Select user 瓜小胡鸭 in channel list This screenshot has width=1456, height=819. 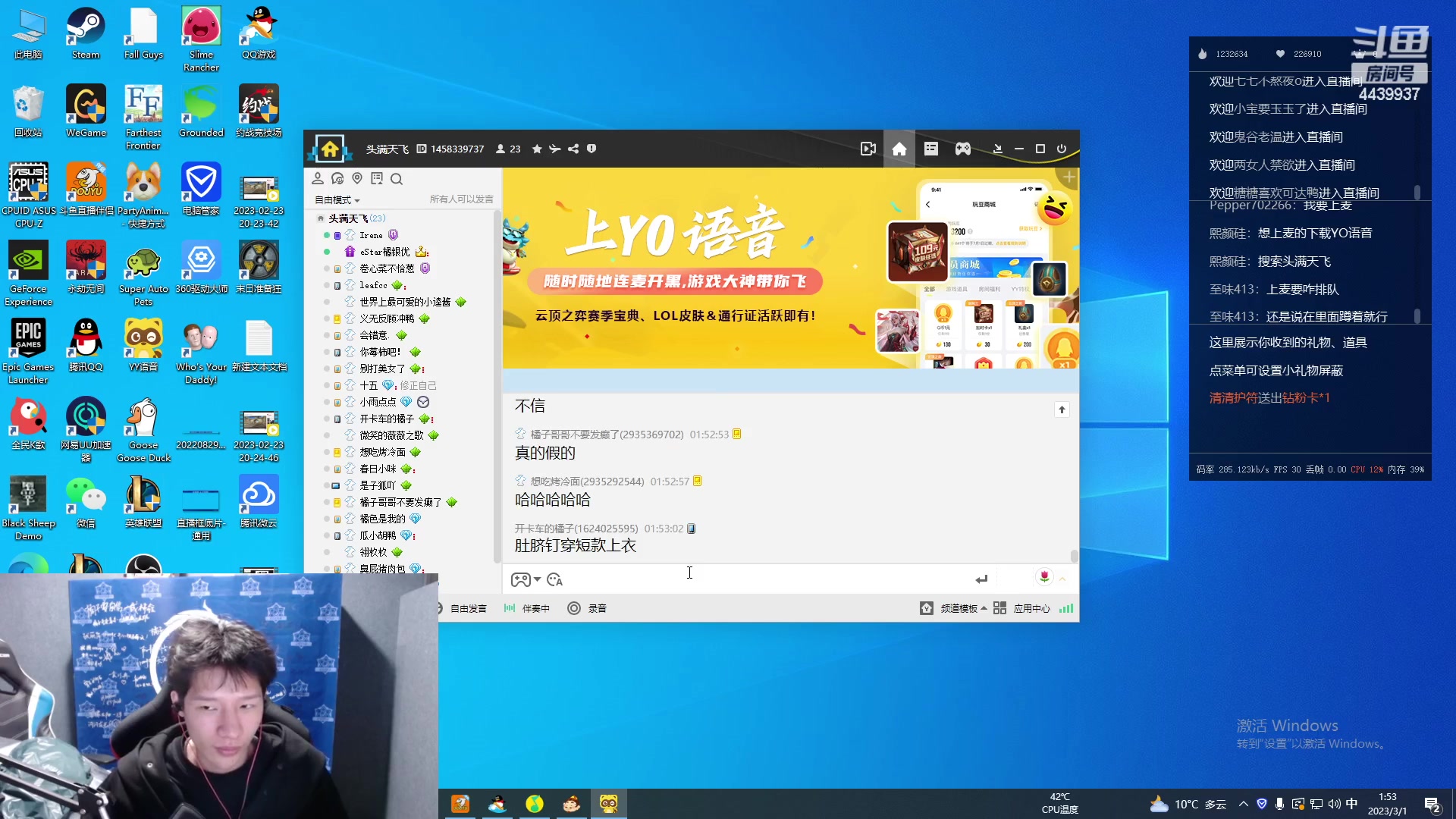378,535
